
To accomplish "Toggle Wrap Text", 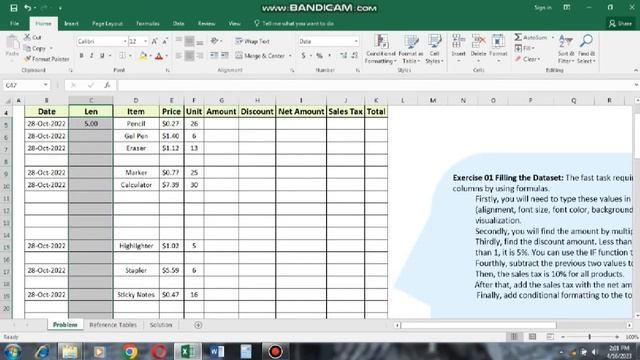I will point(252,41).
